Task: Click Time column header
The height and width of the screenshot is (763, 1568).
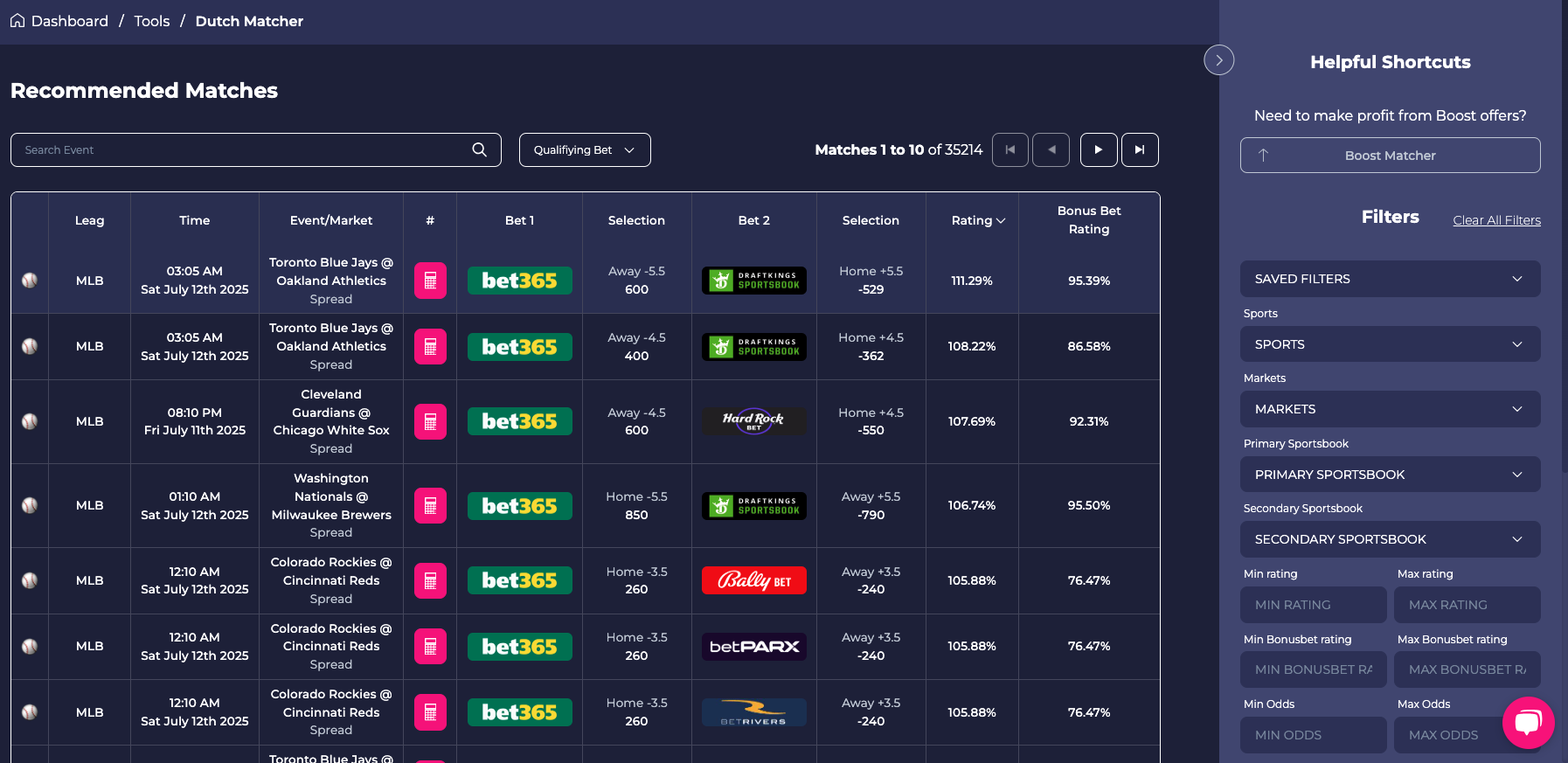Action: pos(194,220)
